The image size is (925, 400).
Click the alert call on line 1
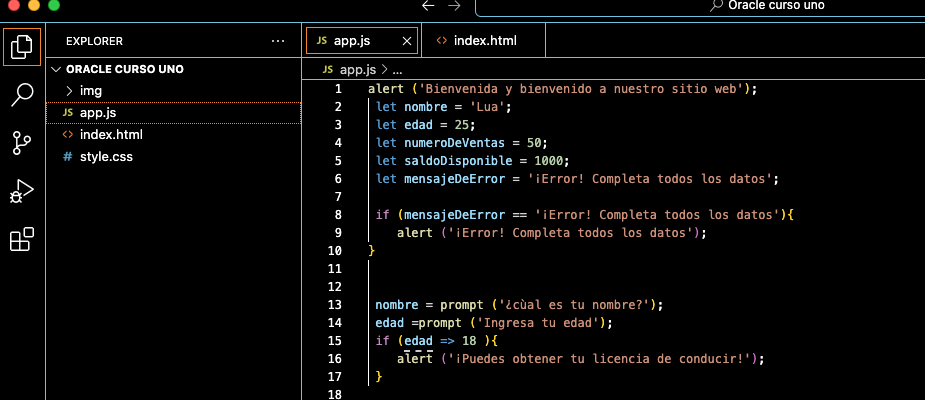coord(386,89)
